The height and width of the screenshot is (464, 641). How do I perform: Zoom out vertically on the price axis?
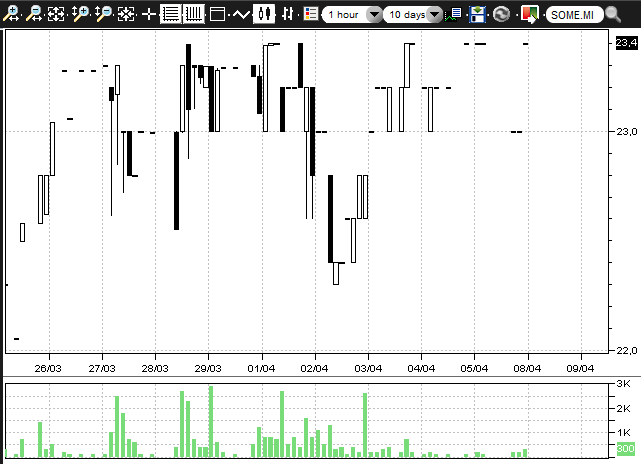(x=103, y=14)
